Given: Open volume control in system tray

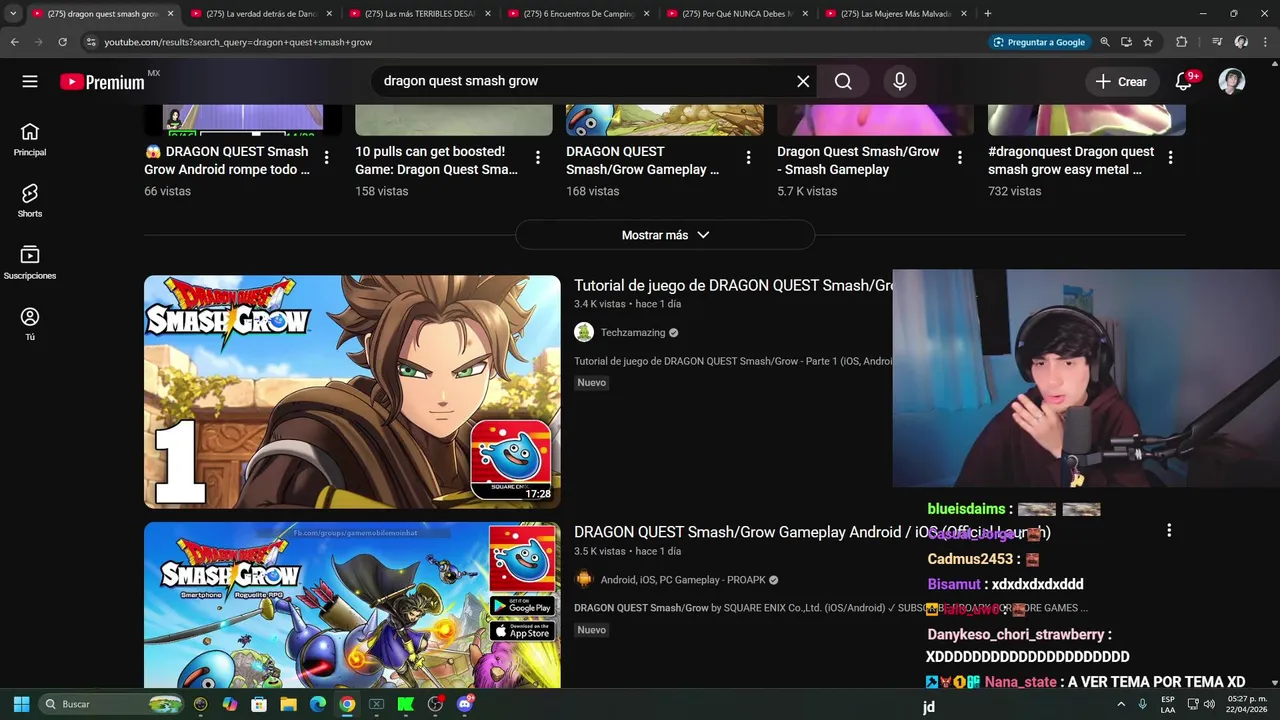Looking at the screenshot, I should coord(1209,704).
